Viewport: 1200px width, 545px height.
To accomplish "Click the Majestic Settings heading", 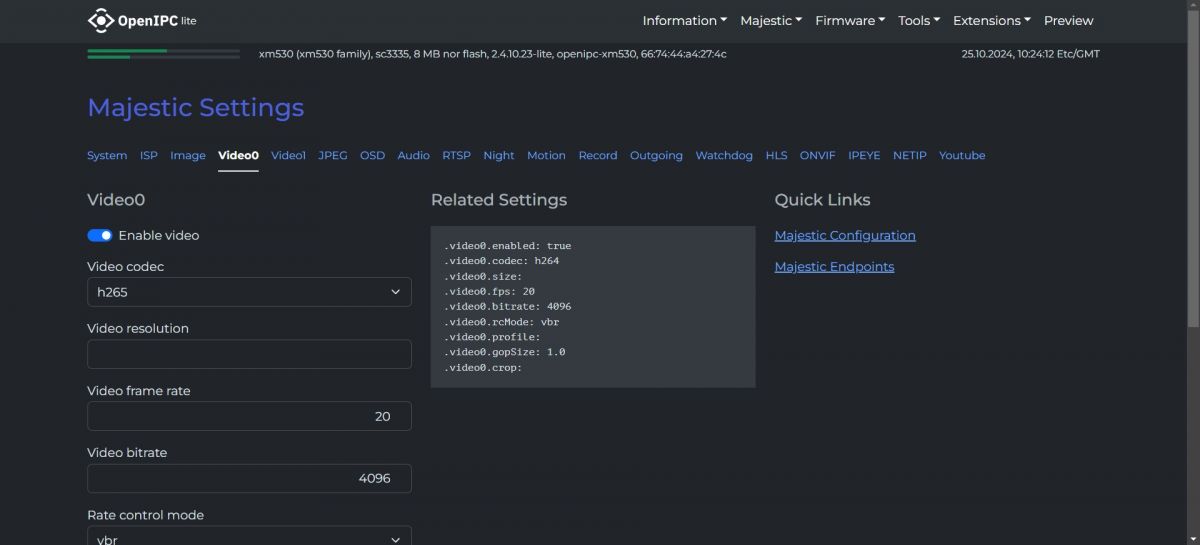I will point(195,107).
